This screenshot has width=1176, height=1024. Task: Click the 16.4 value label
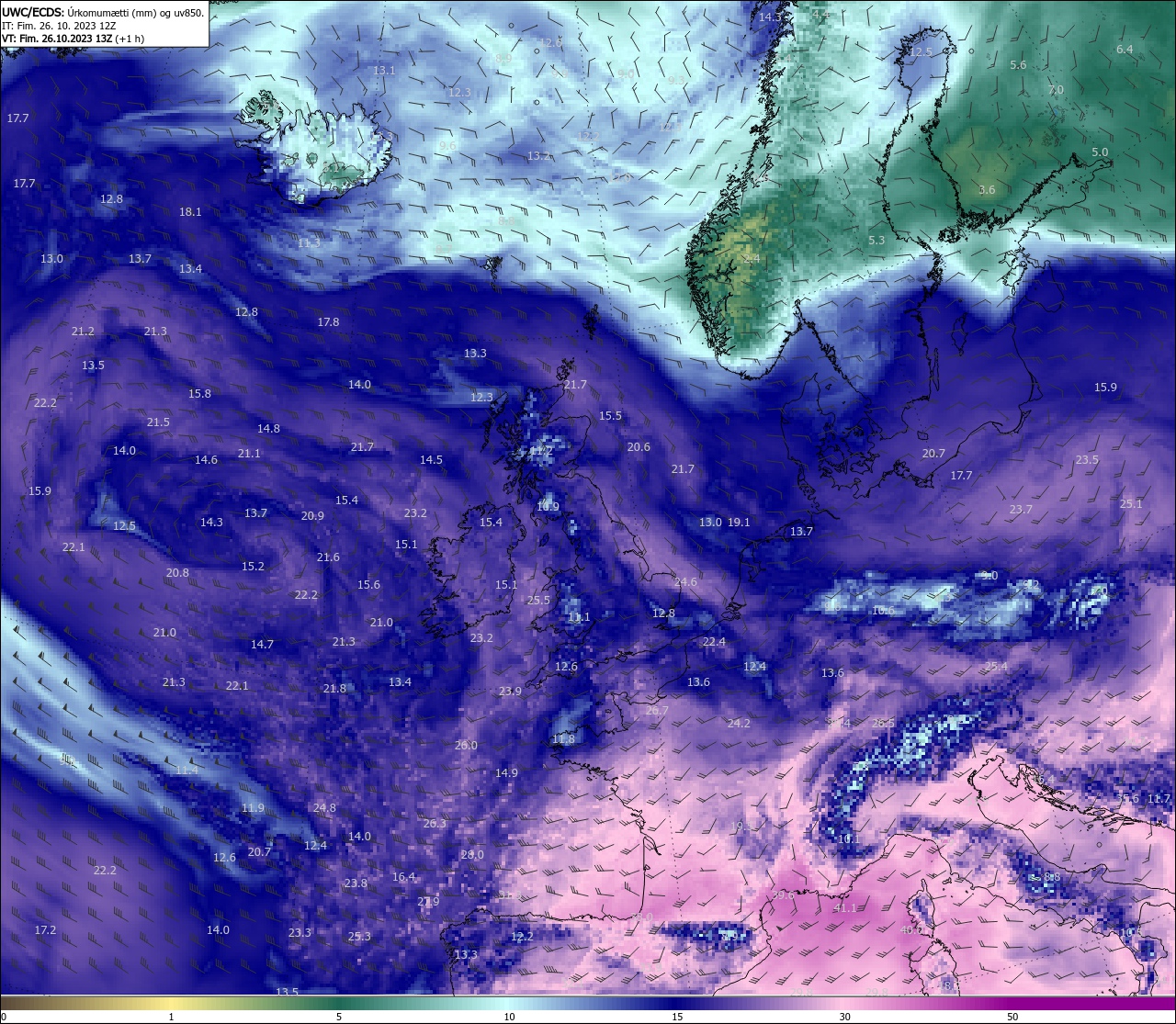point(403,877)
